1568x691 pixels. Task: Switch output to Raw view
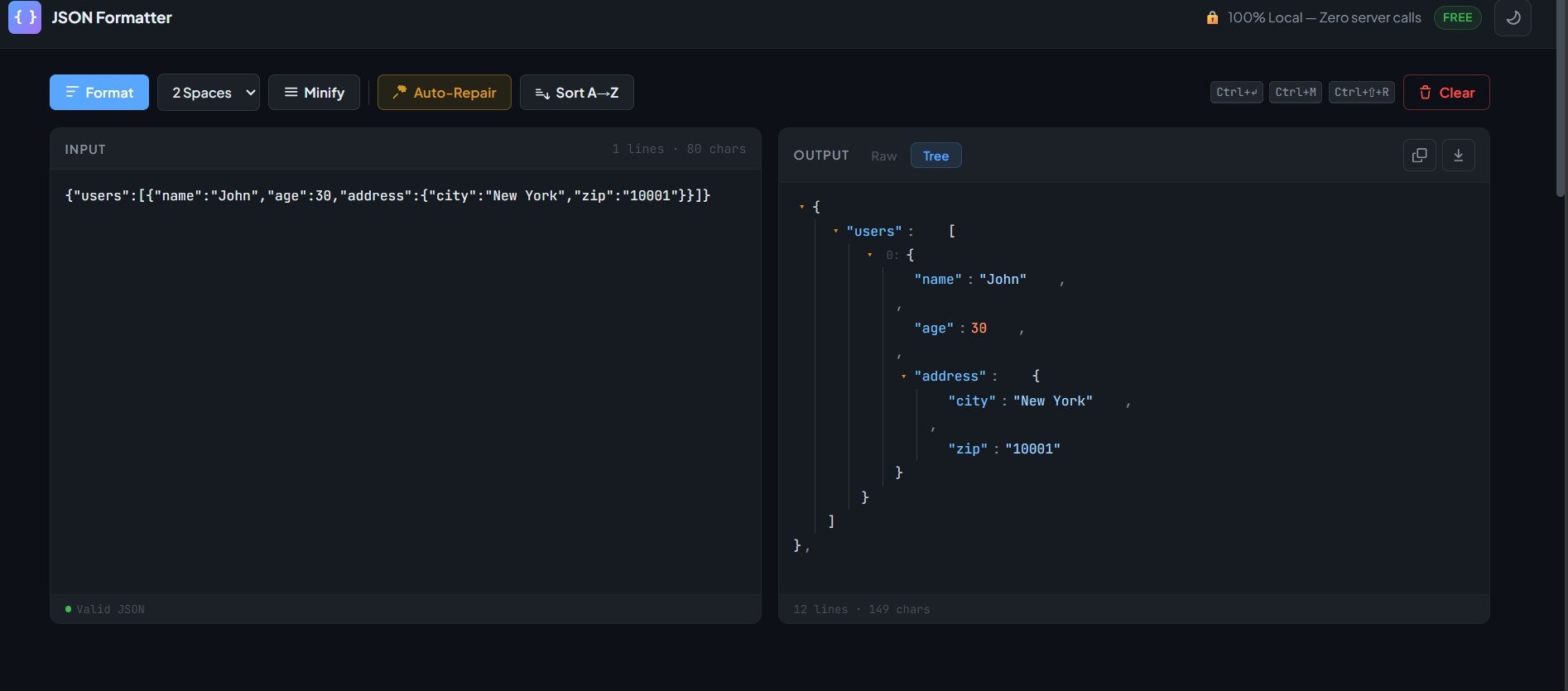883,156
